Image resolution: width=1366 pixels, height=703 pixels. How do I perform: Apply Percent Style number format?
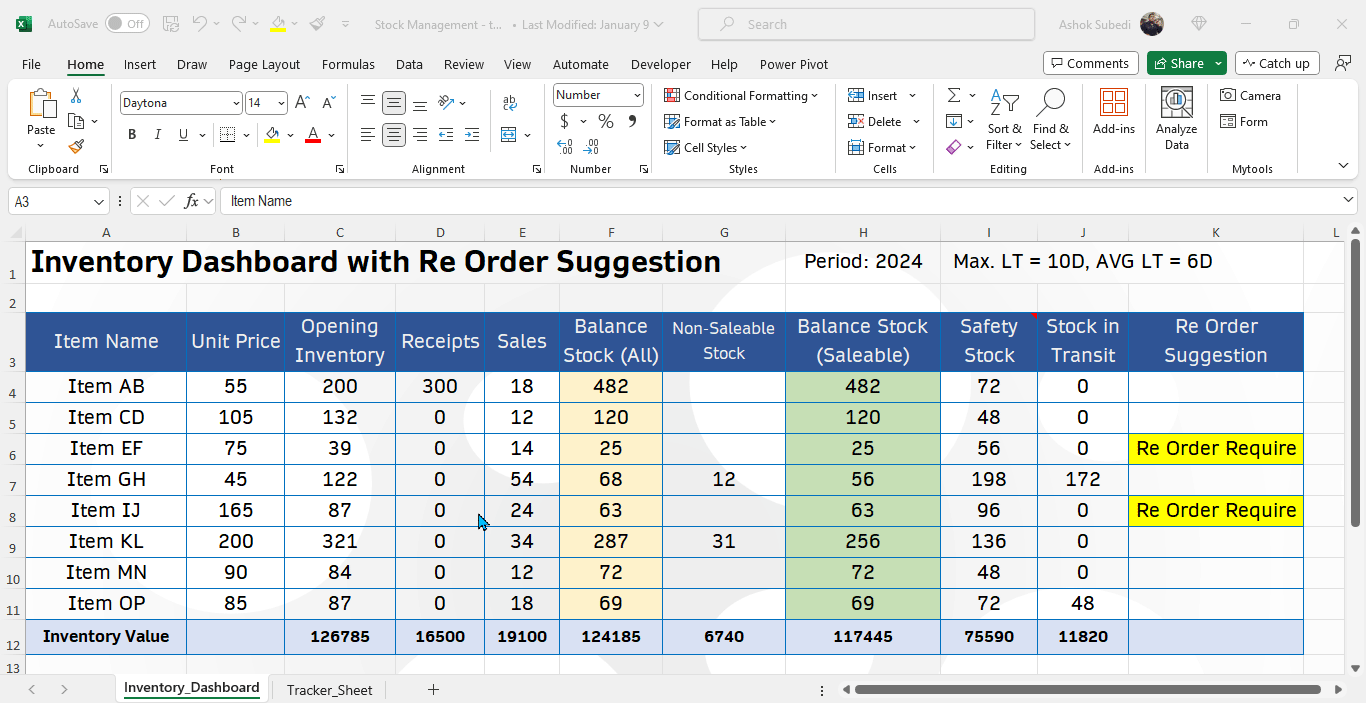click(x=605, y=121)
